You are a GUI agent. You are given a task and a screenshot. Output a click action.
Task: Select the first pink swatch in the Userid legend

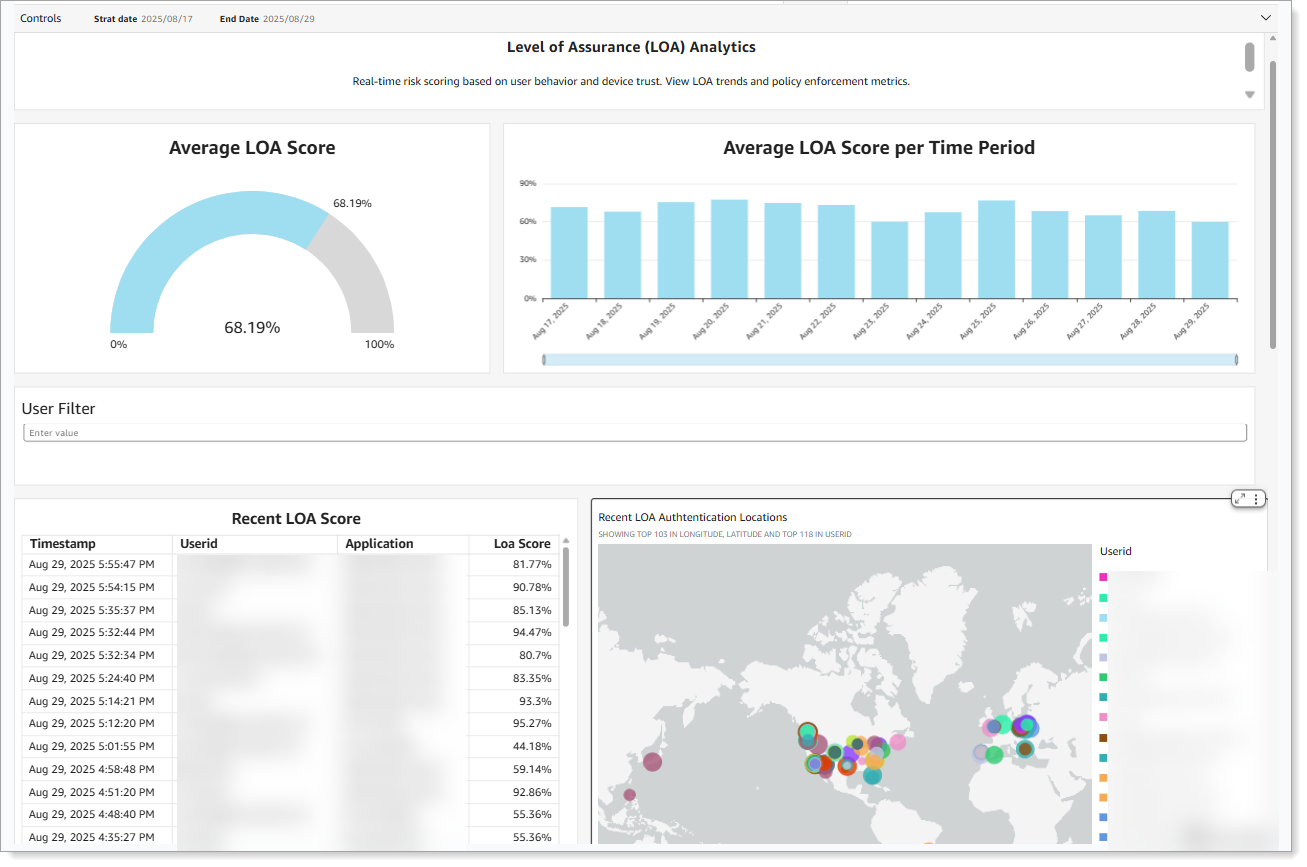[1104, 577]
